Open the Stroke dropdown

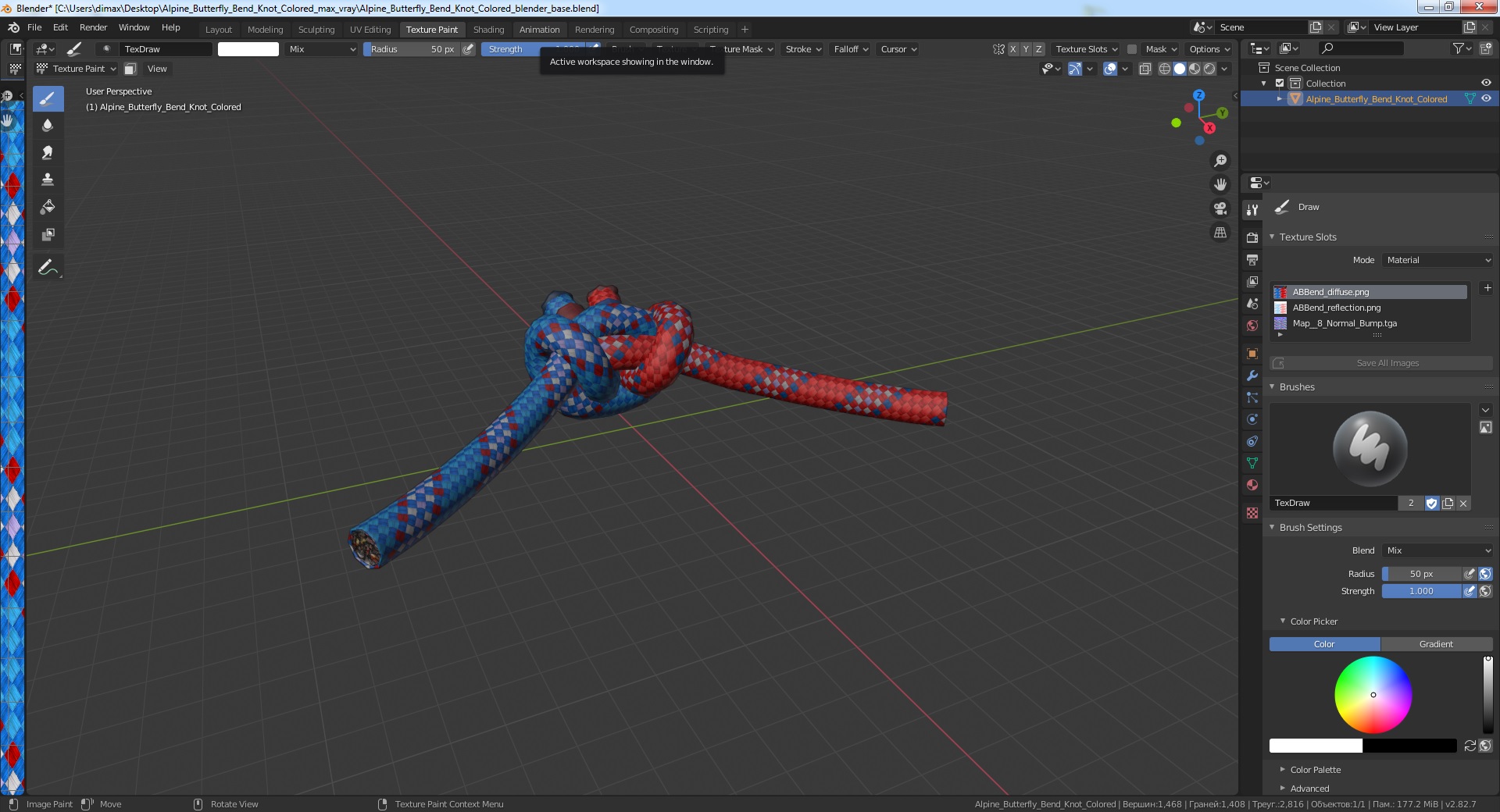[803, 49]
